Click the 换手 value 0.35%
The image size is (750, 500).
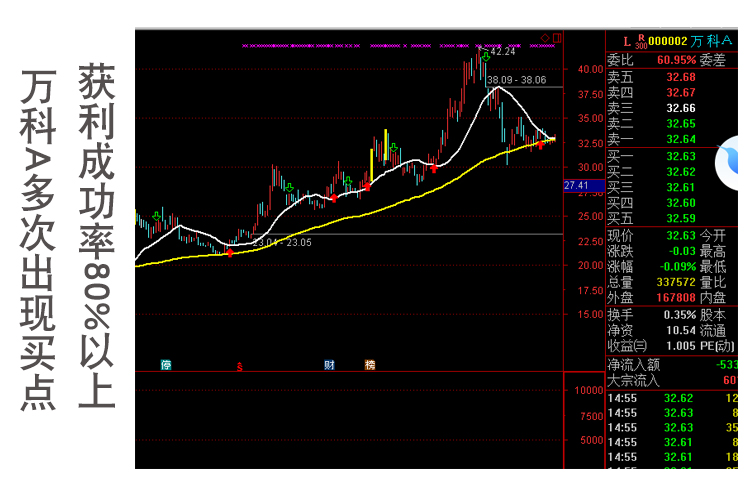[x=680, y=315]
